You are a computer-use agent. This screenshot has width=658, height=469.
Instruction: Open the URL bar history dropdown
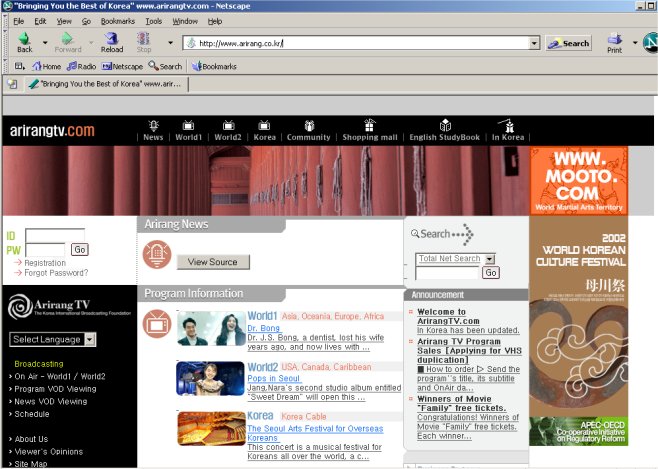click(x=534, y=43)
